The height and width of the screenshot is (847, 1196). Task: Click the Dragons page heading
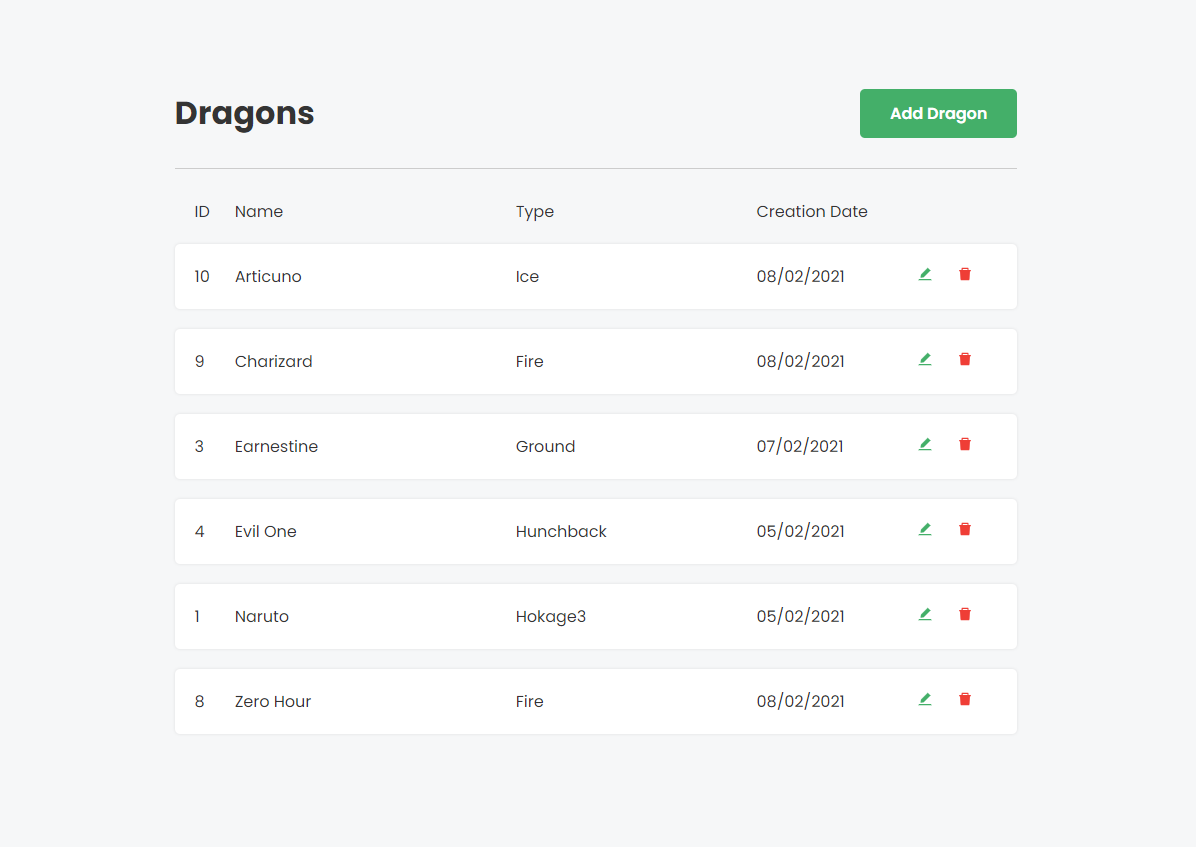click(244, 114)
